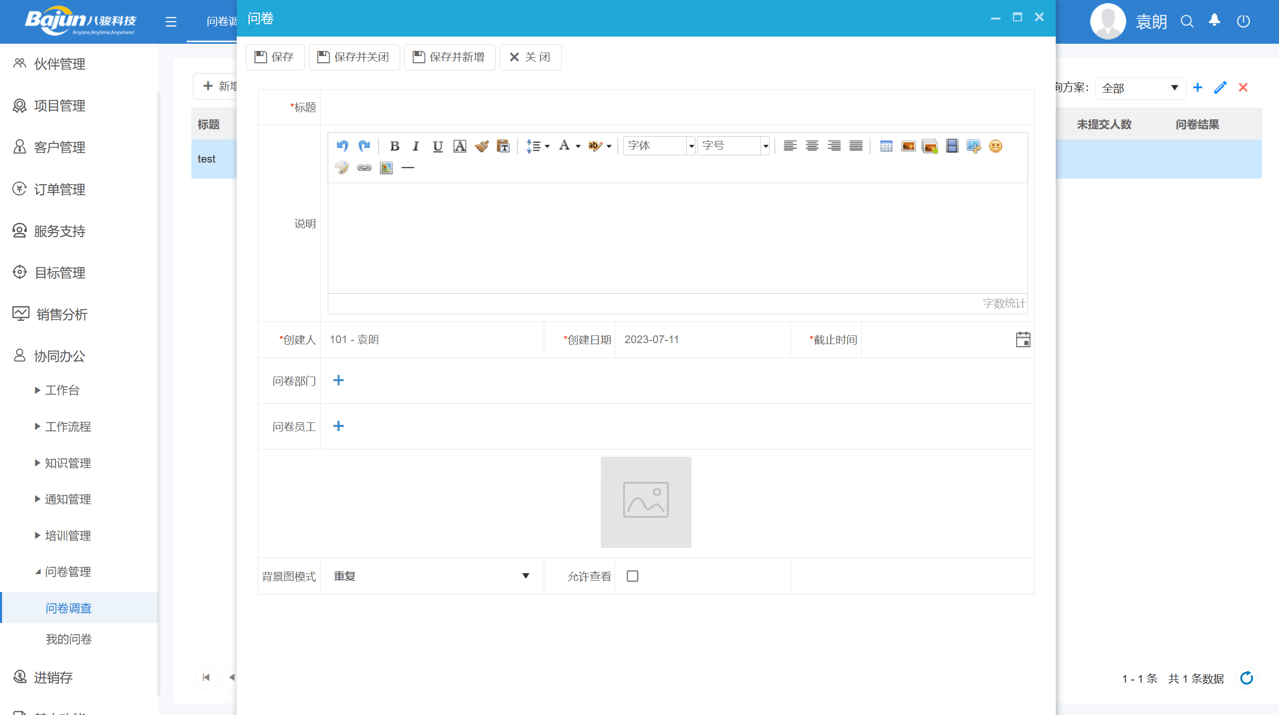The height and width of the screenshot is (715, 1279).
Task: Click the 保存并关闭 button
Action: tap(353, 57)
